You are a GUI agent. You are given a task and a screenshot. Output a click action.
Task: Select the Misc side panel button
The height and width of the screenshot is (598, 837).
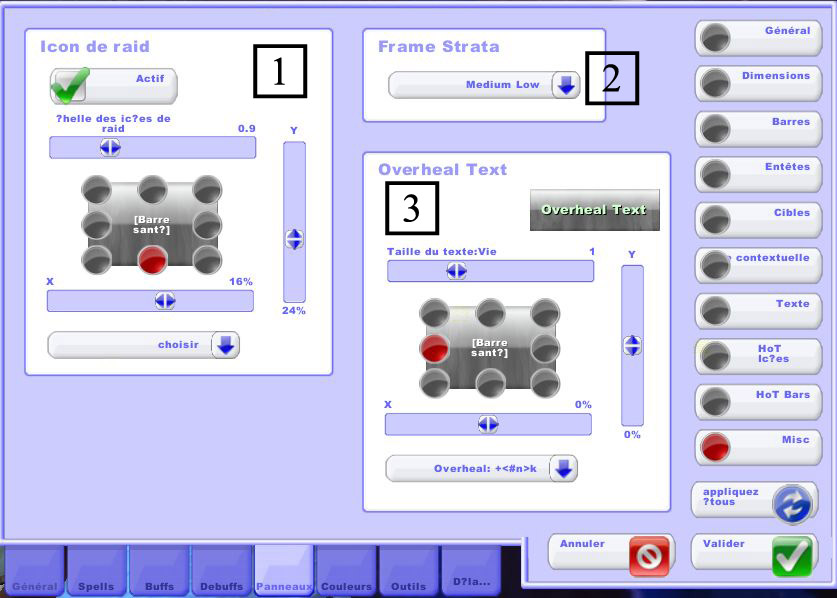(x=758, y=447)
